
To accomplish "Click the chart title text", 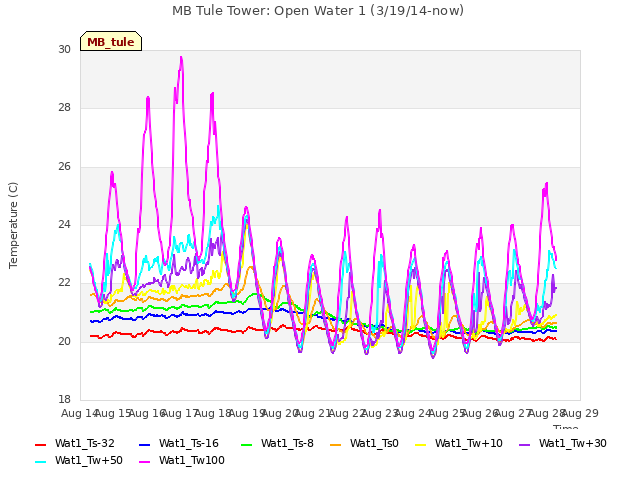I will 318,11.
